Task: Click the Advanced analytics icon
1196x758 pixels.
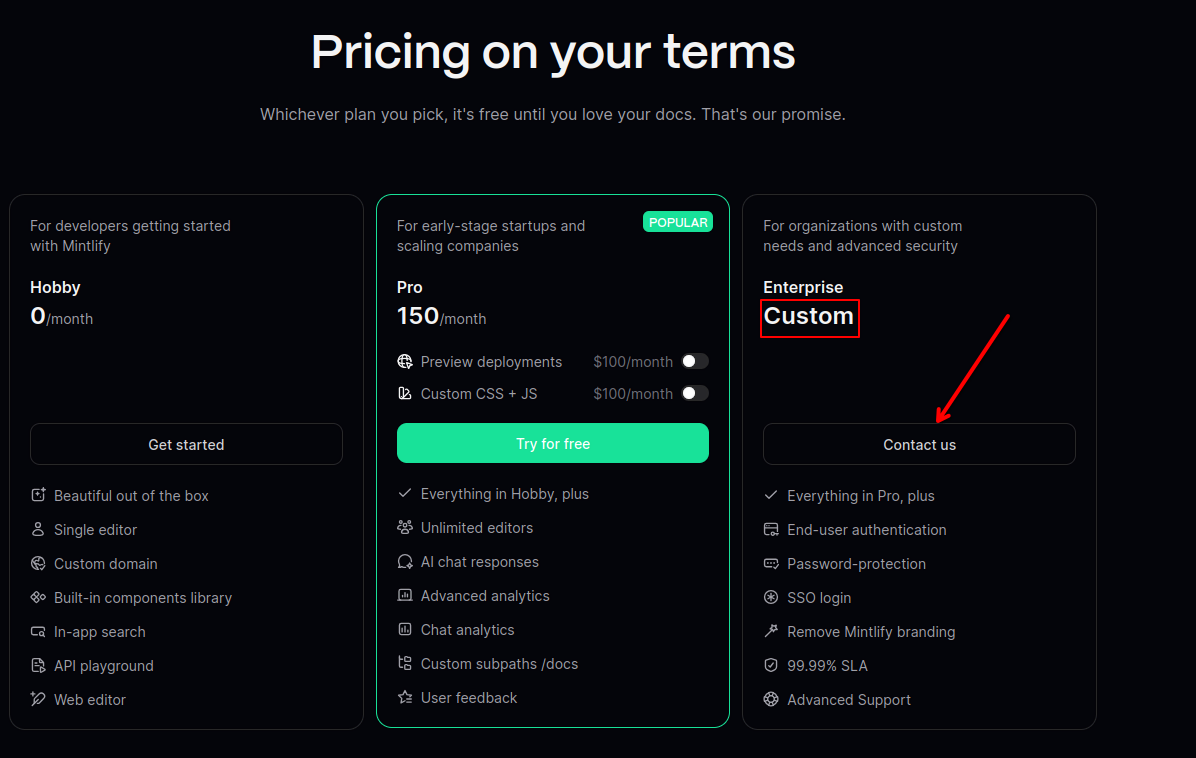Action: pos(405,595)
